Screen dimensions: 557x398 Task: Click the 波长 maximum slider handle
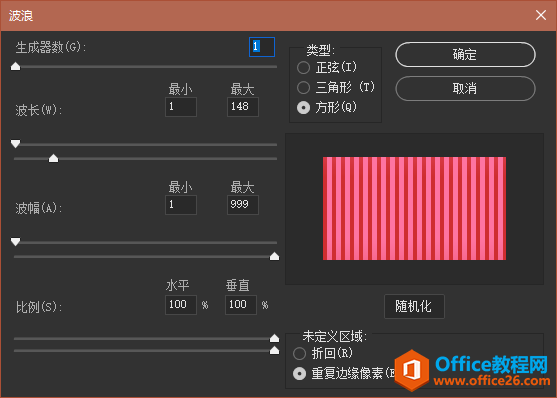tap(54, 158)
